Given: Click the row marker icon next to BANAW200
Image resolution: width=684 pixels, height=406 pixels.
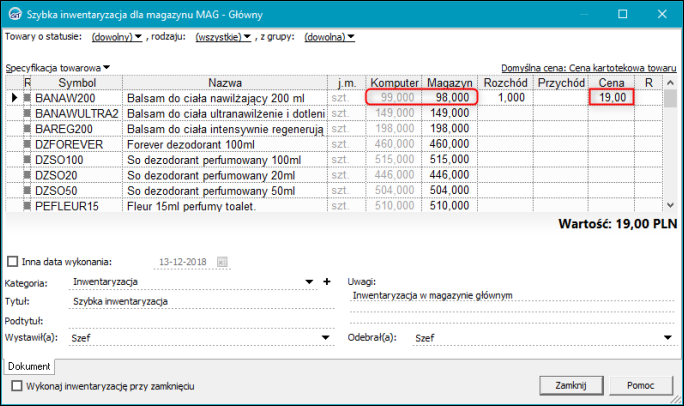Looking at the screenshot, I should pyautogui.click(x=27, y=98).
